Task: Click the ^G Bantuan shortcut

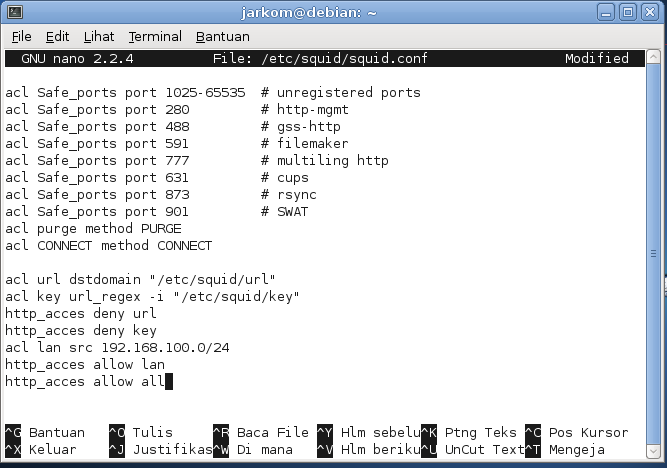Action: [x=45, y=433]
